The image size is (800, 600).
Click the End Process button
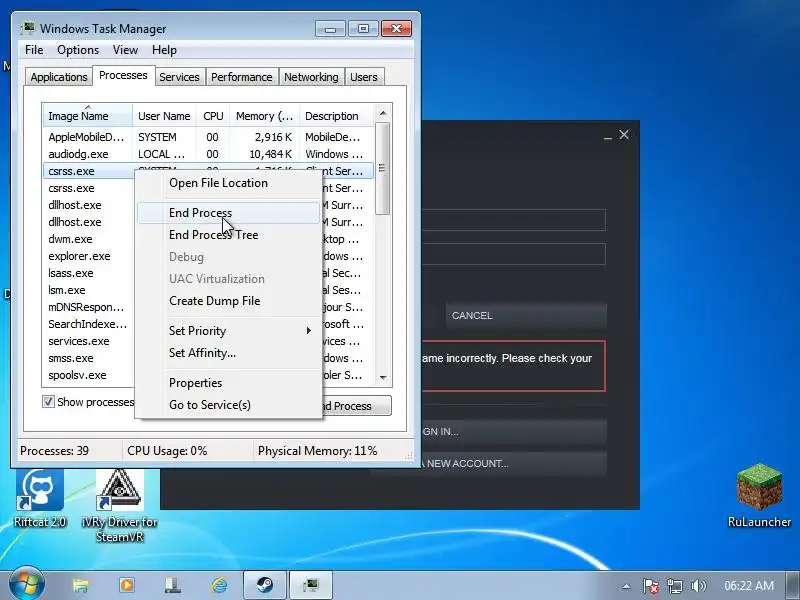click(x=357, y=406)
